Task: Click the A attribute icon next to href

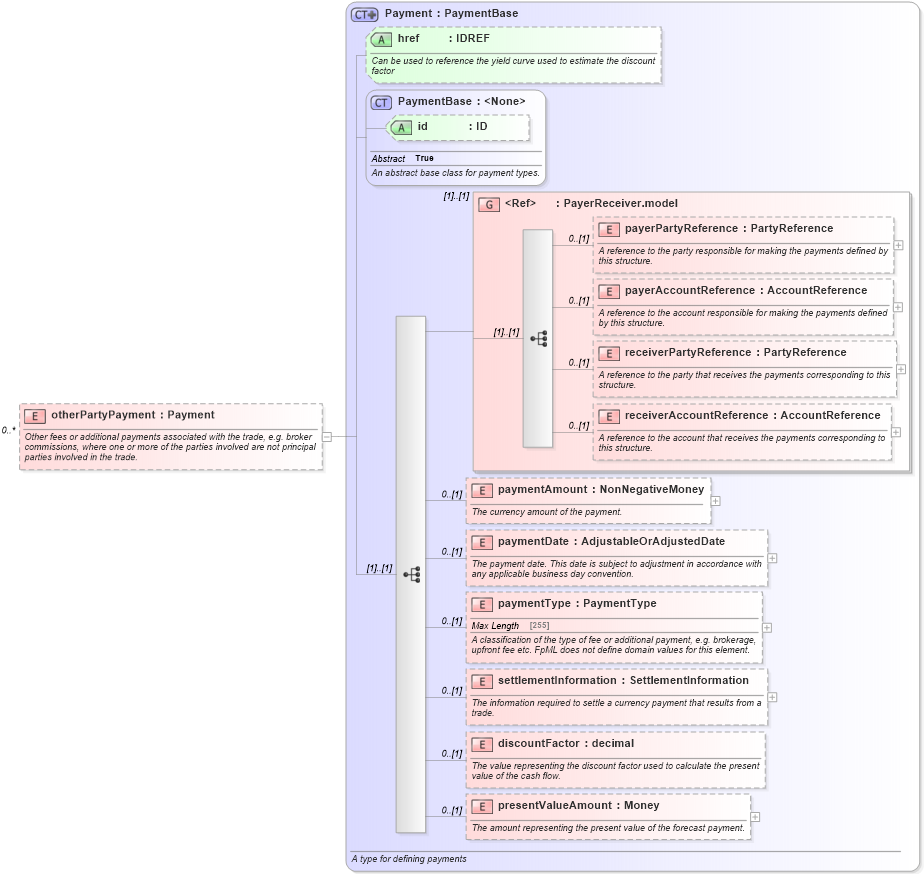Action: [381, 39]
